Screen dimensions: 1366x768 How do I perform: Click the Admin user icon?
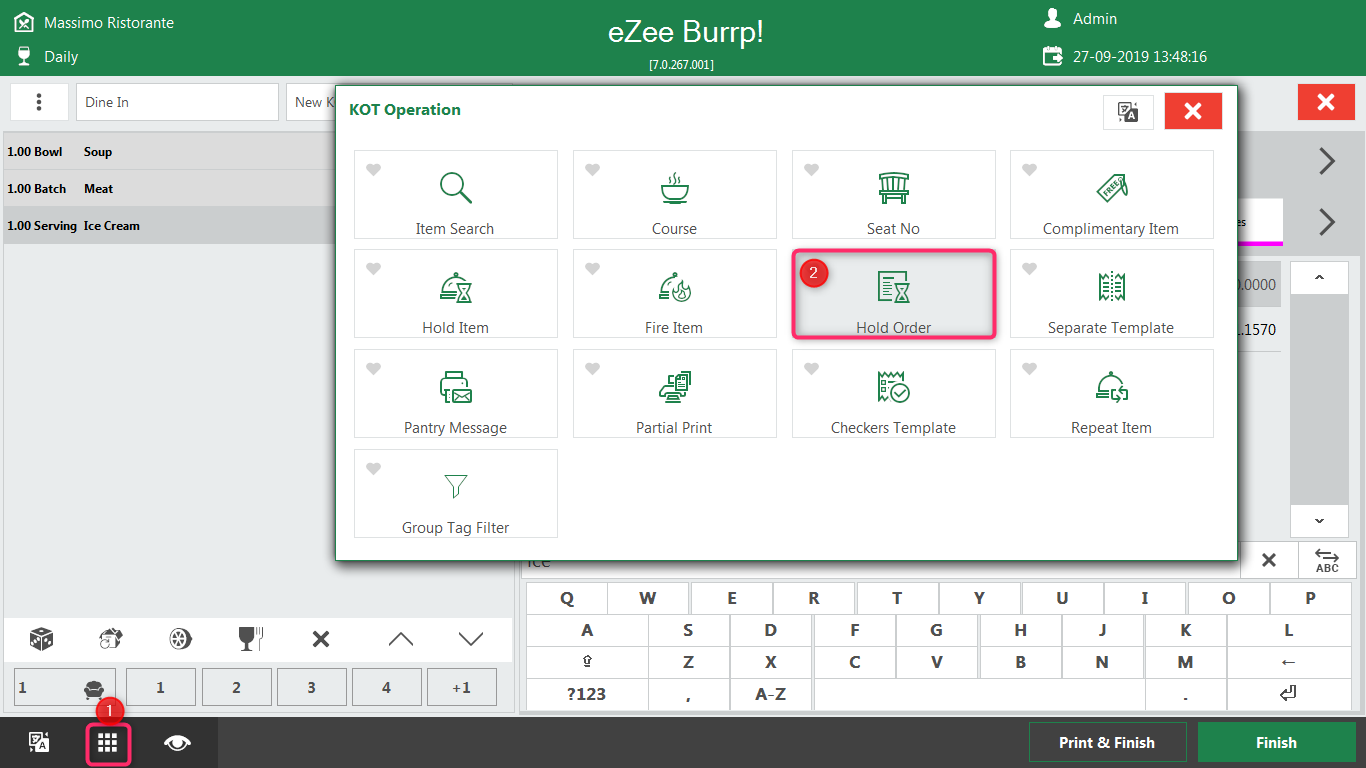pos(1052,18)
